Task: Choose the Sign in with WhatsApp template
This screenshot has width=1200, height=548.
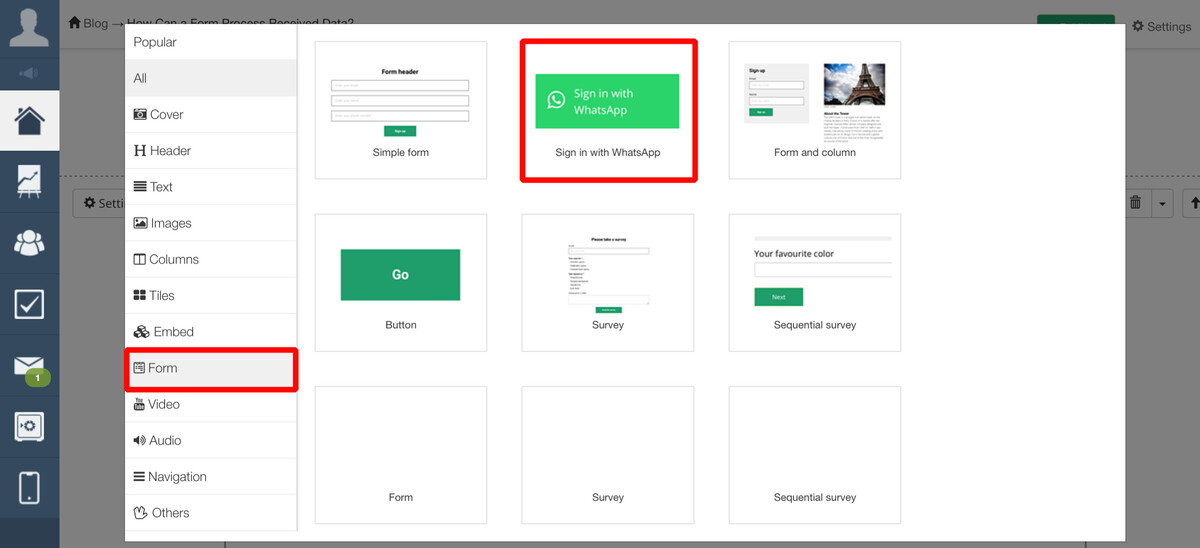Action: pyautogui.click(x=608, y=110)
